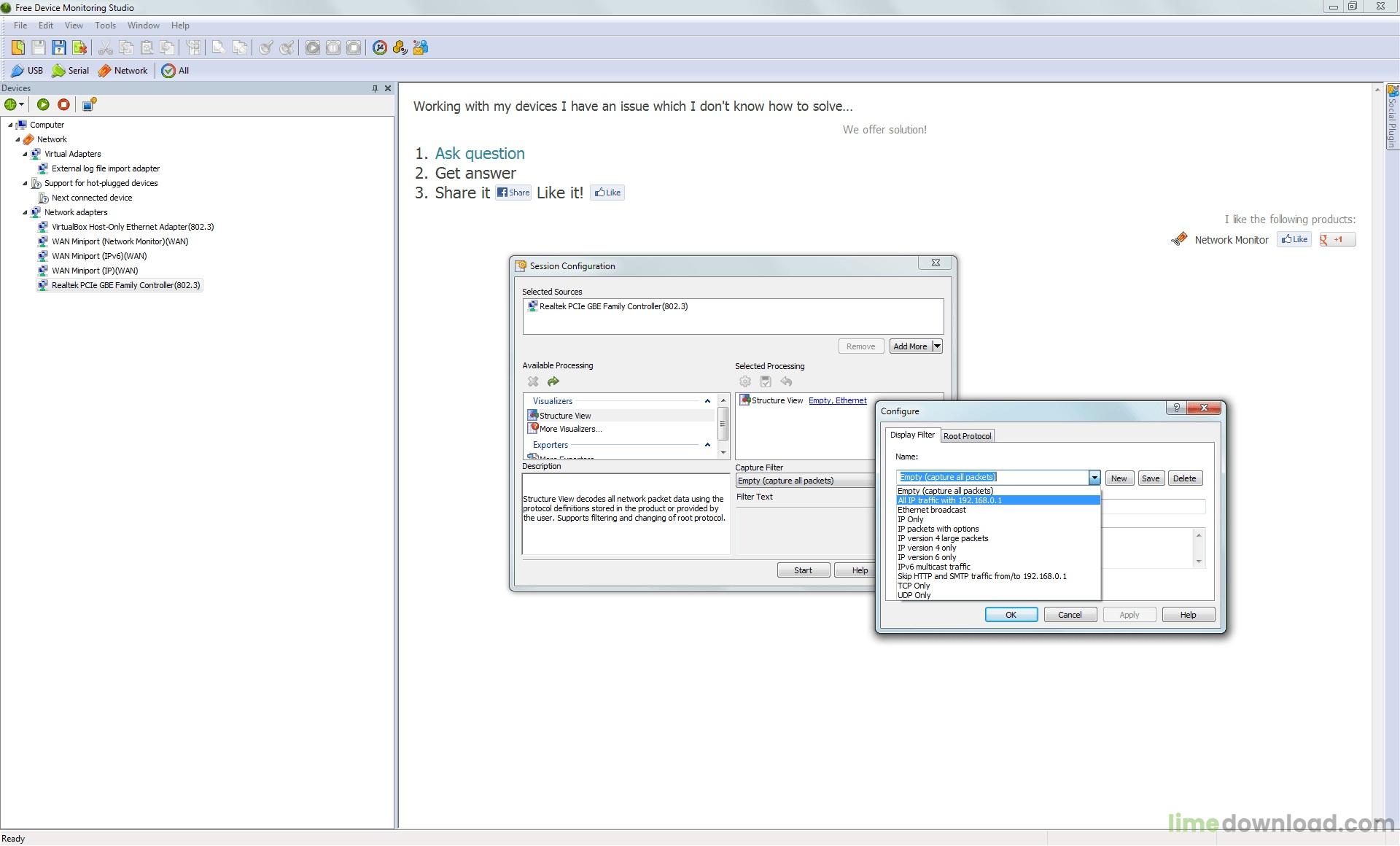Image resolution: width=1400 pixels, height=846 pixels.
Task: Click the envelope contact icon in toolbar
Action: [x=421, y=47]
